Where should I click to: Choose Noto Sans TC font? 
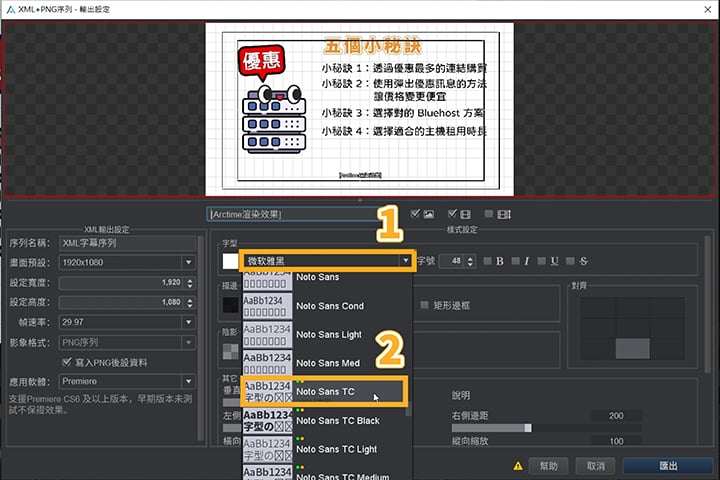pos(324,392)
